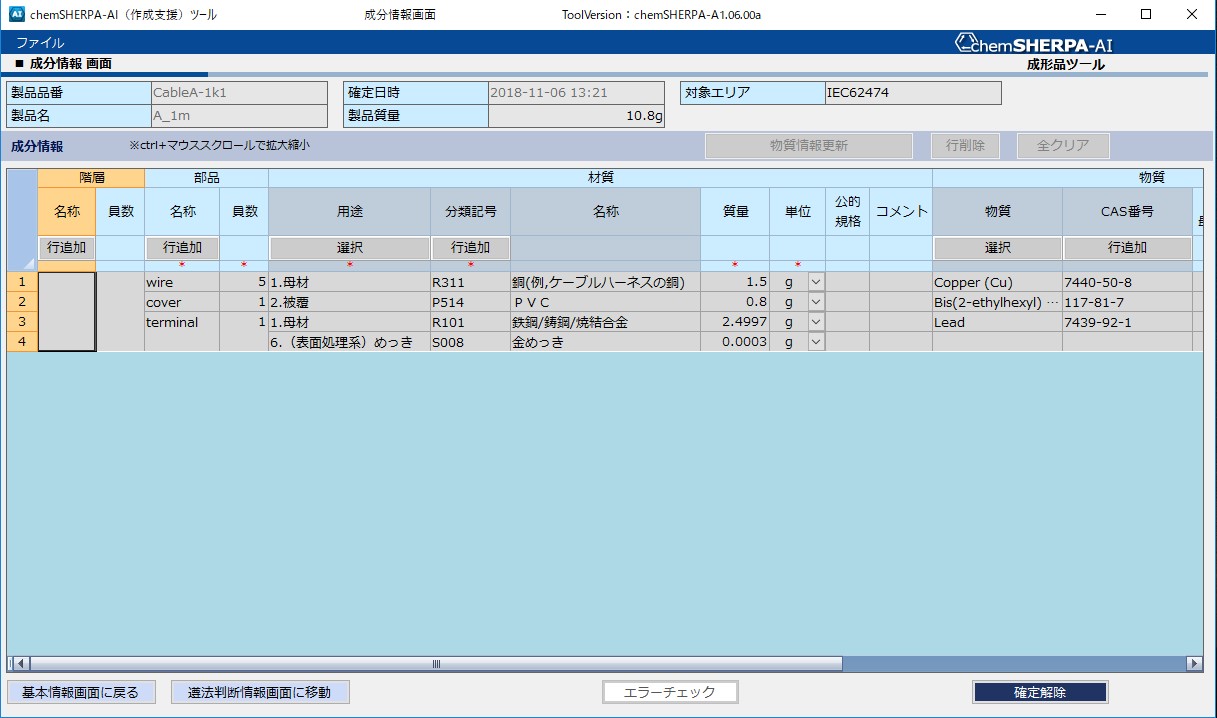The image size is (1217, 718).
Task: Click 行追加 button under 部品 名称
Action: tap(182, 248)
